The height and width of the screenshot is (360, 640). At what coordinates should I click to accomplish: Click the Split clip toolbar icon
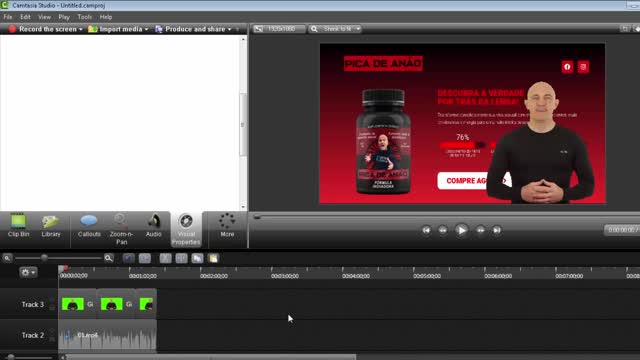click(x=182, y=258)
